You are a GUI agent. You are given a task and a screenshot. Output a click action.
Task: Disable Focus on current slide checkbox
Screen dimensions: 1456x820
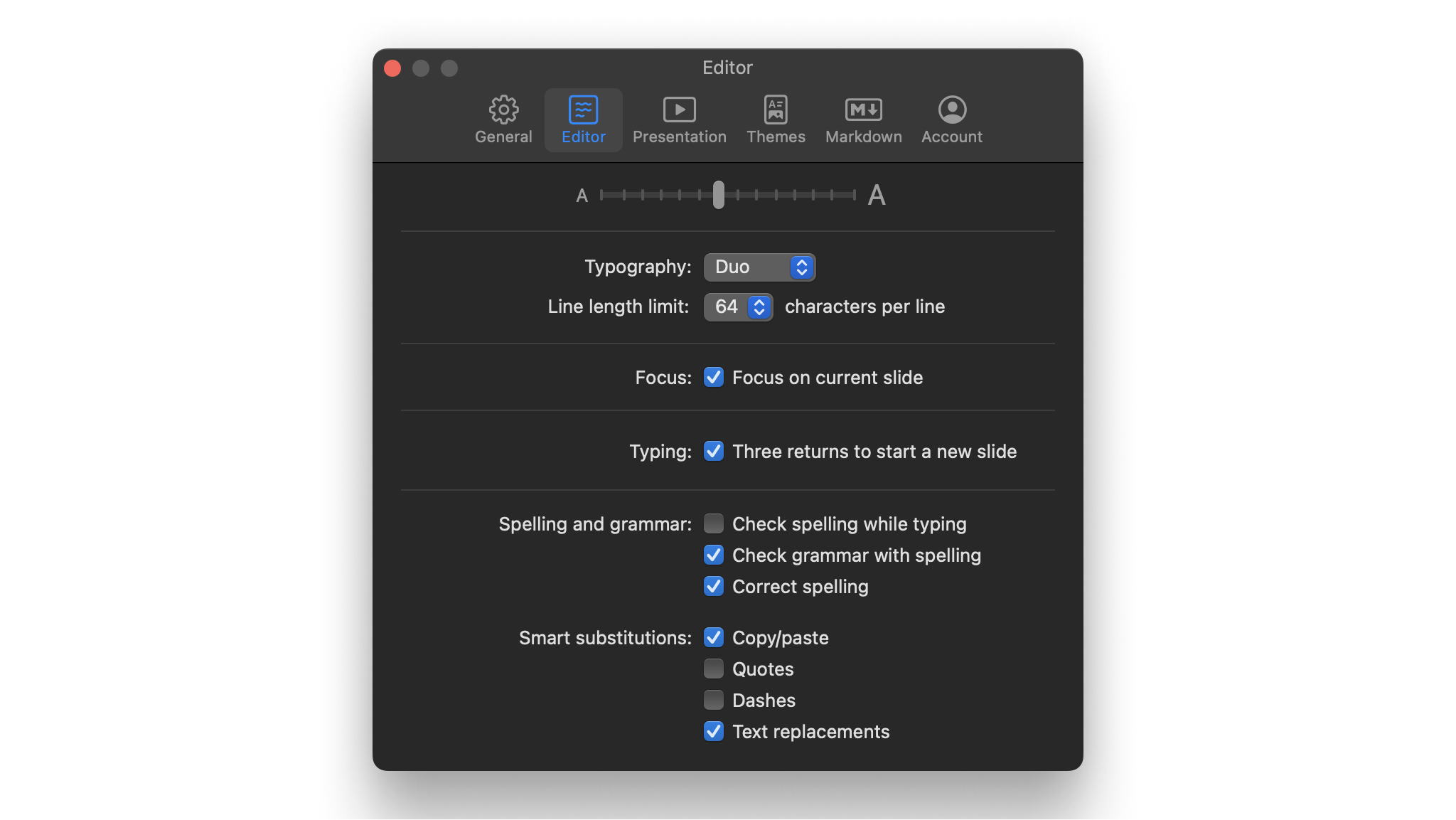tap(714, 377)
